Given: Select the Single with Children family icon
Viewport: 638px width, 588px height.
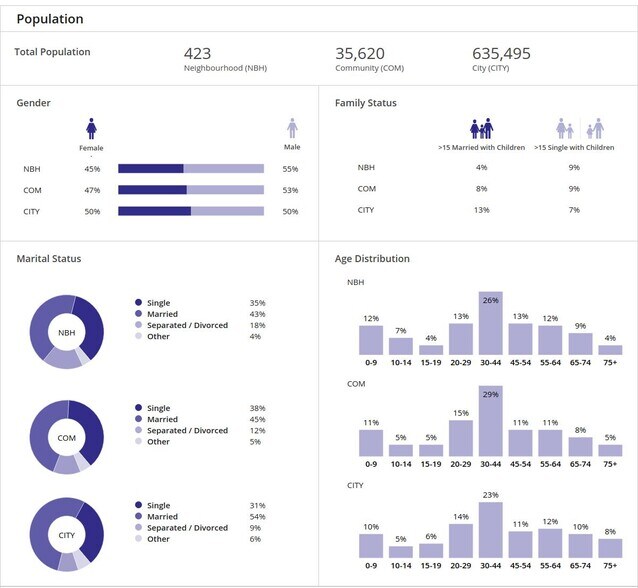Looking at the screenshot, I should pos(580,129).
